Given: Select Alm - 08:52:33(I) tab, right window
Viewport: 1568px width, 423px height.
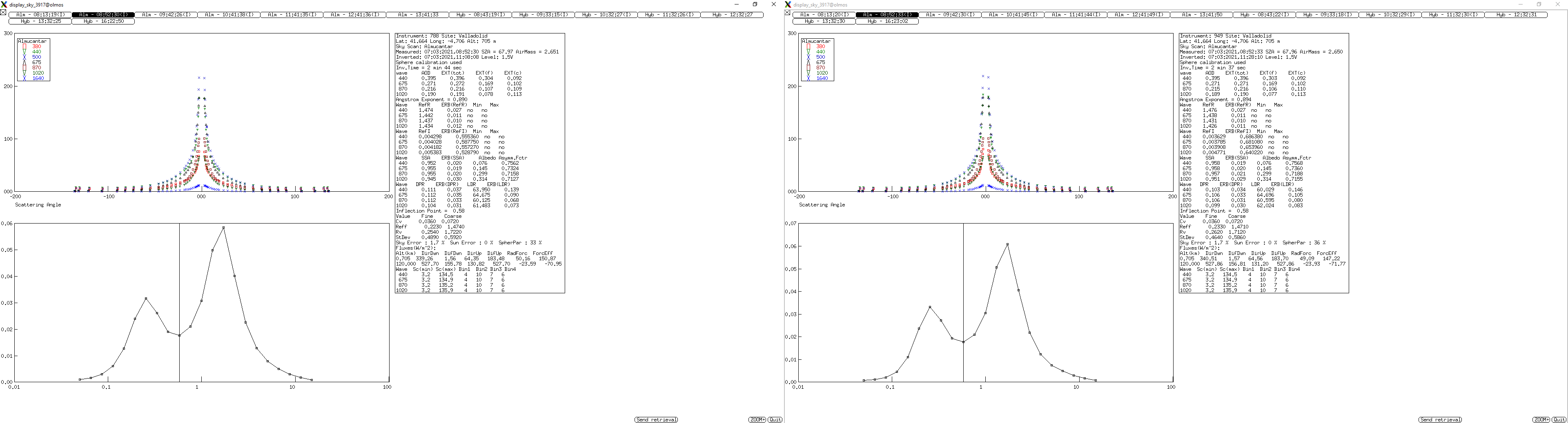Looking at the screenshot, I should click(x=887, y=15).
